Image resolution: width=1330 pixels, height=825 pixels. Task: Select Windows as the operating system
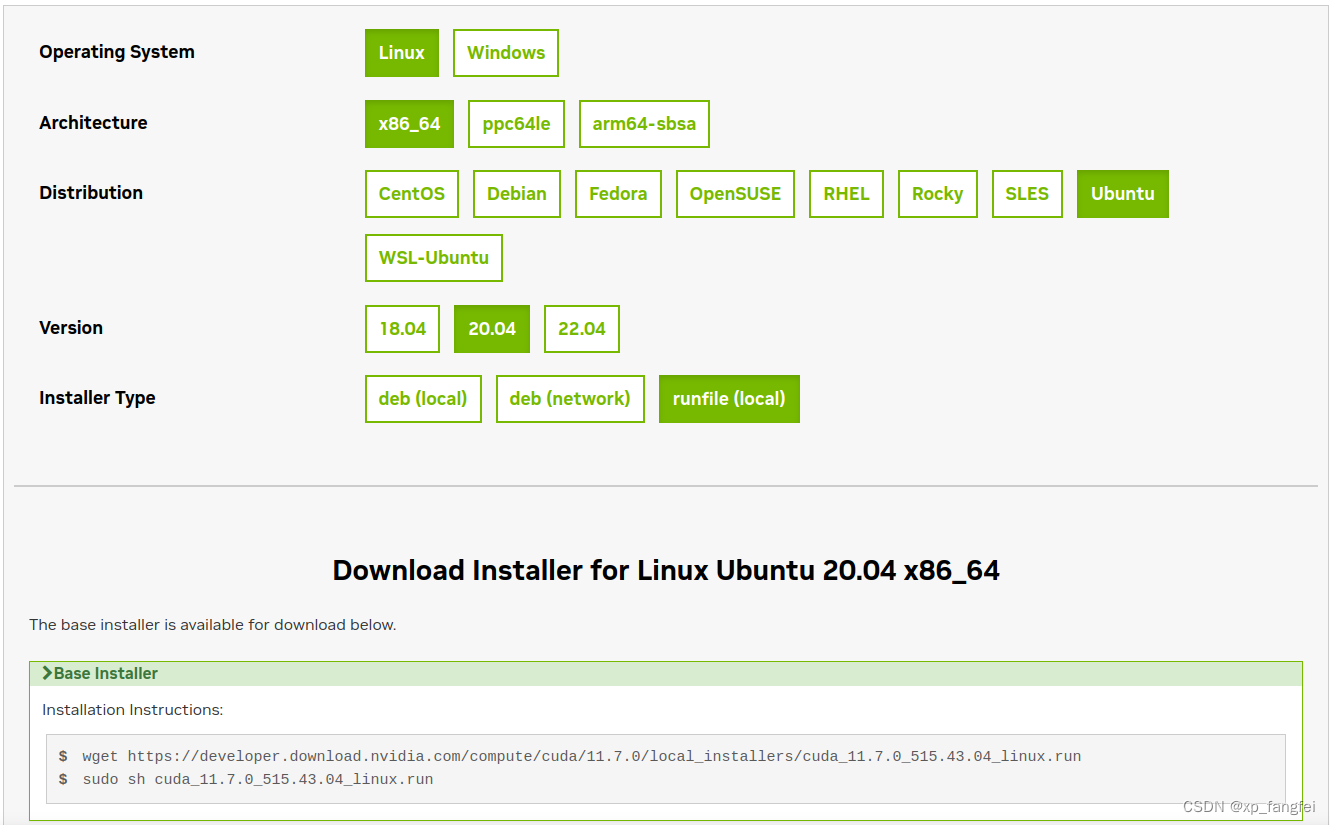(505, 52)
